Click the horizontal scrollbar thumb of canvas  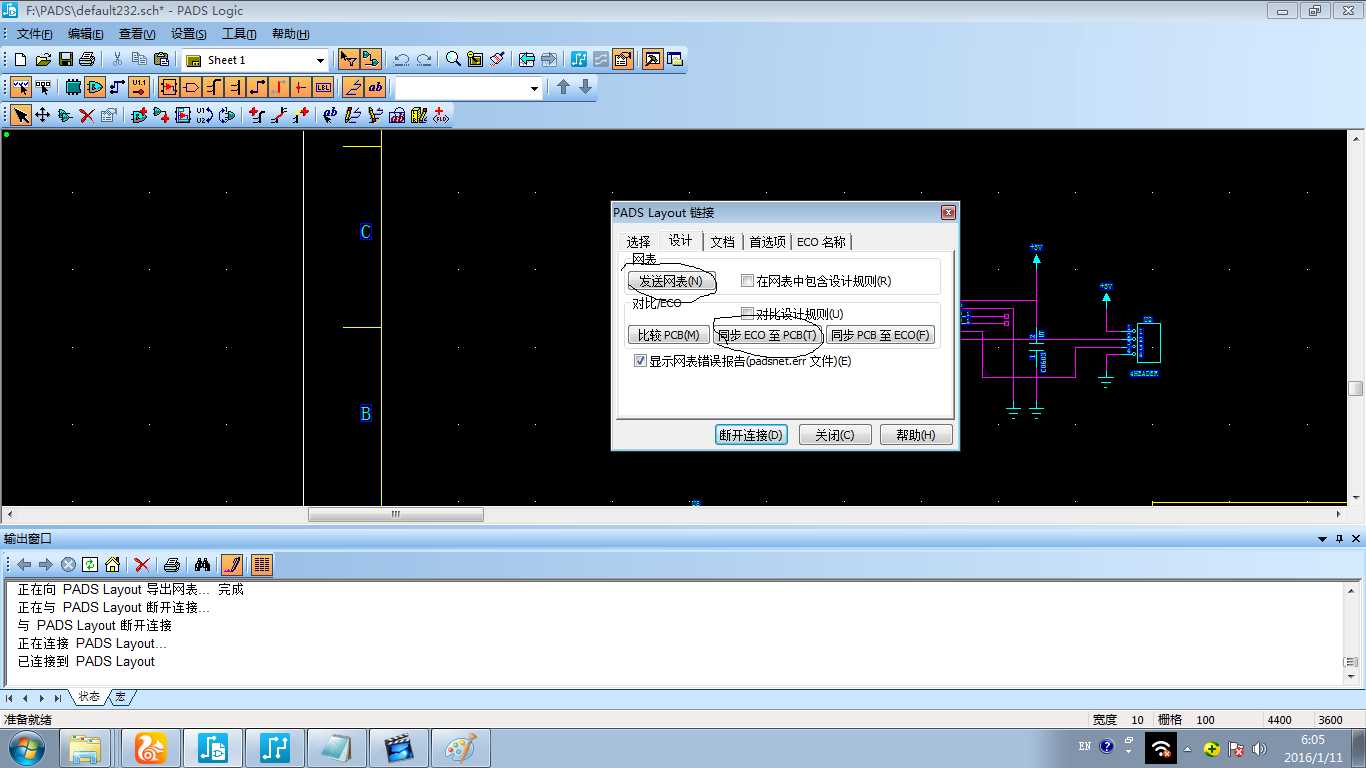(395, 514)
